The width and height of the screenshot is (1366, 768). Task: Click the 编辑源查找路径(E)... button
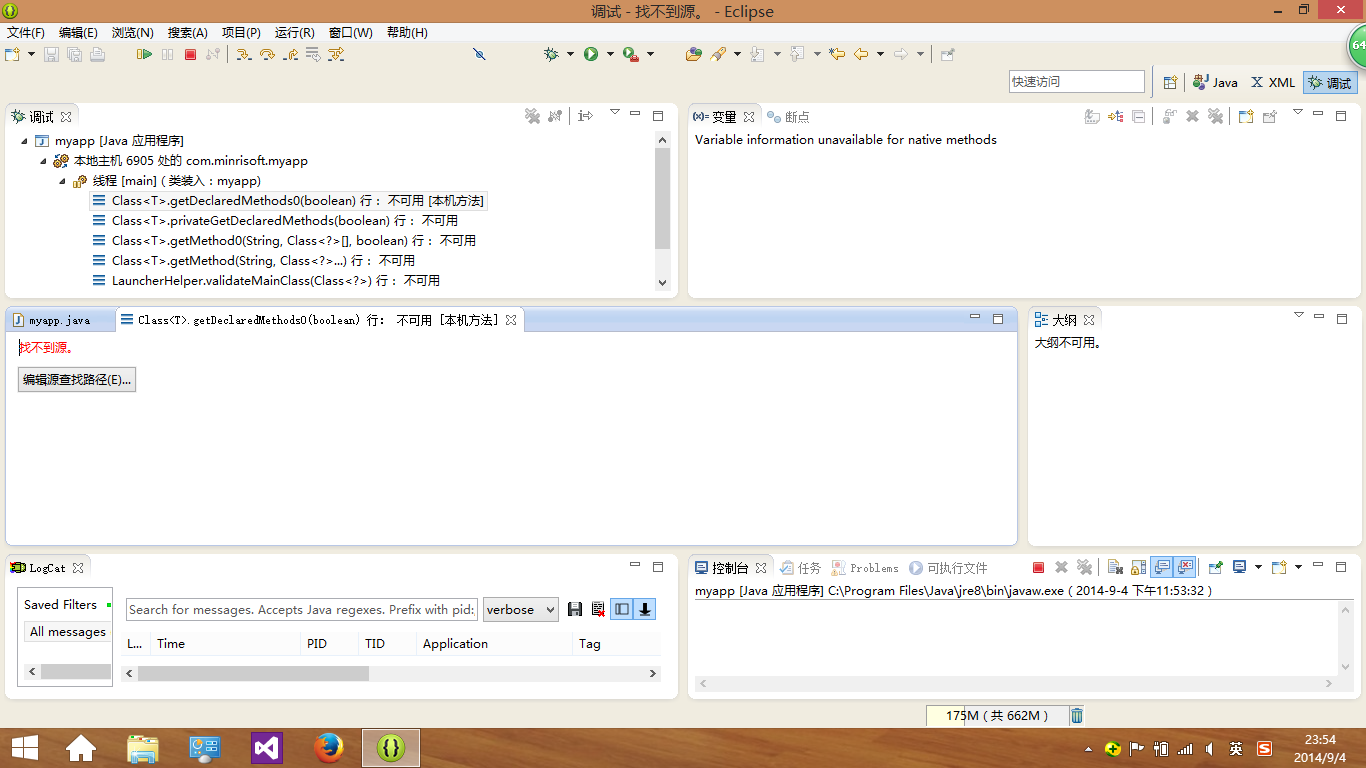tap(77, 379)
